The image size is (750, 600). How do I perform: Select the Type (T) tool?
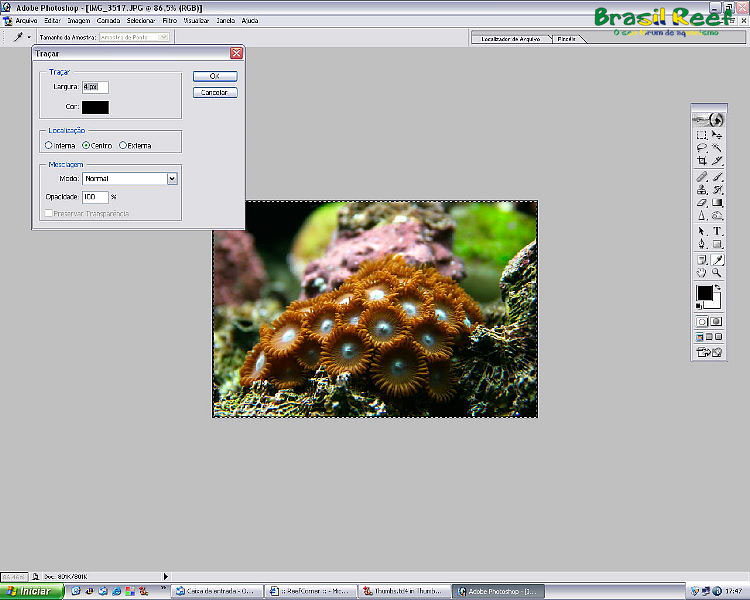717,230
